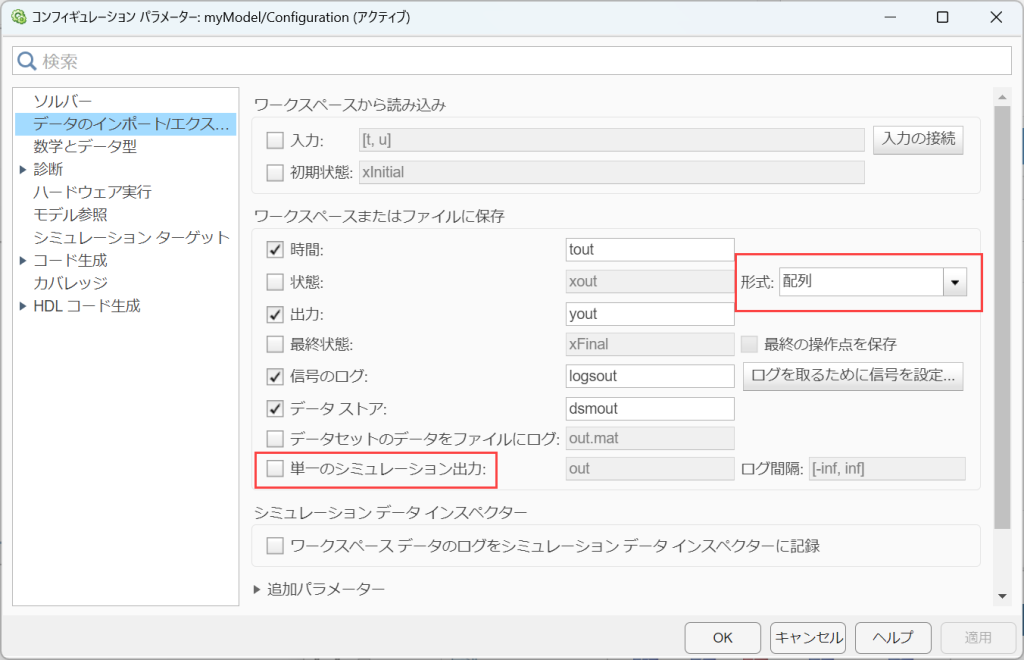Expand the 診断 tree node

pyautogui.click(x=23, y=169)
